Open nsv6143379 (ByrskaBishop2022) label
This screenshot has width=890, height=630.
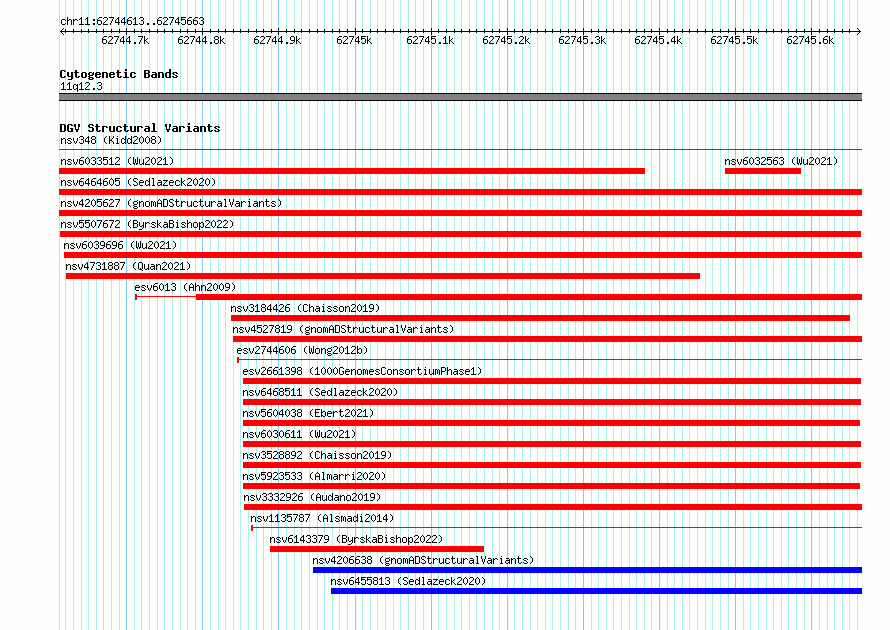coord(356,539)
